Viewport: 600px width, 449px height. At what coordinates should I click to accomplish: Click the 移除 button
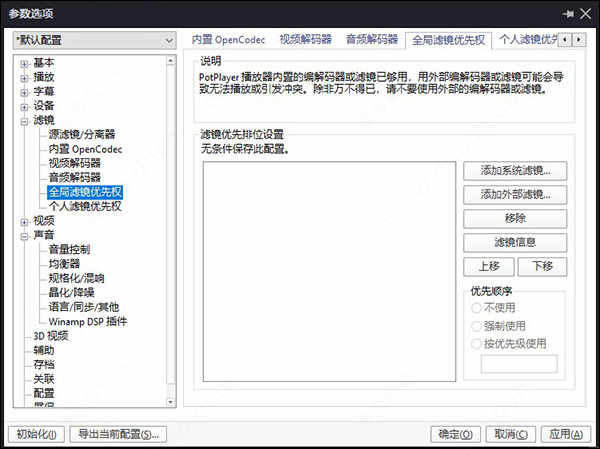[515, 219]
